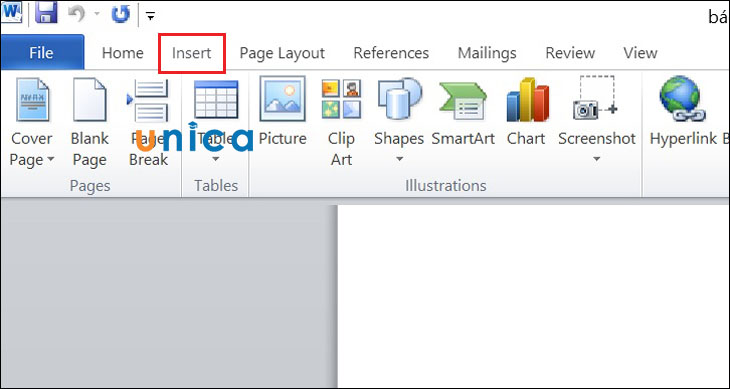730x389 pixels.
Task: Open the undo history dropdown arrow
Action: point(97,14)
